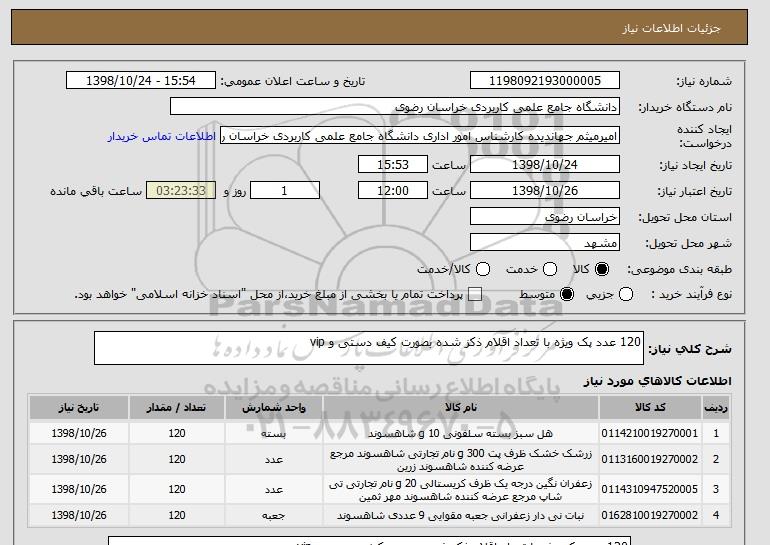Click the نام کالا column header
770x545 pixels.
pyautogui.click(x=461, y=408)
